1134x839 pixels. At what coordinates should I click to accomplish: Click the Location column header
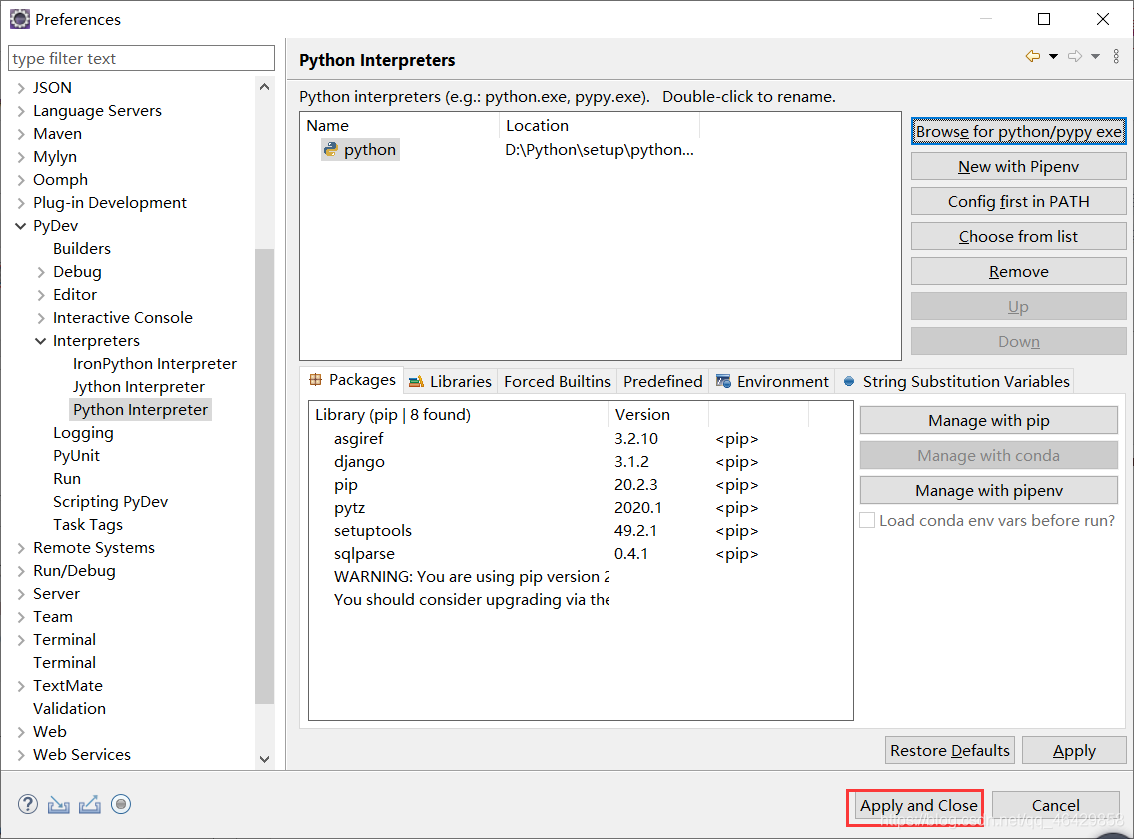[x=599, y=126]
